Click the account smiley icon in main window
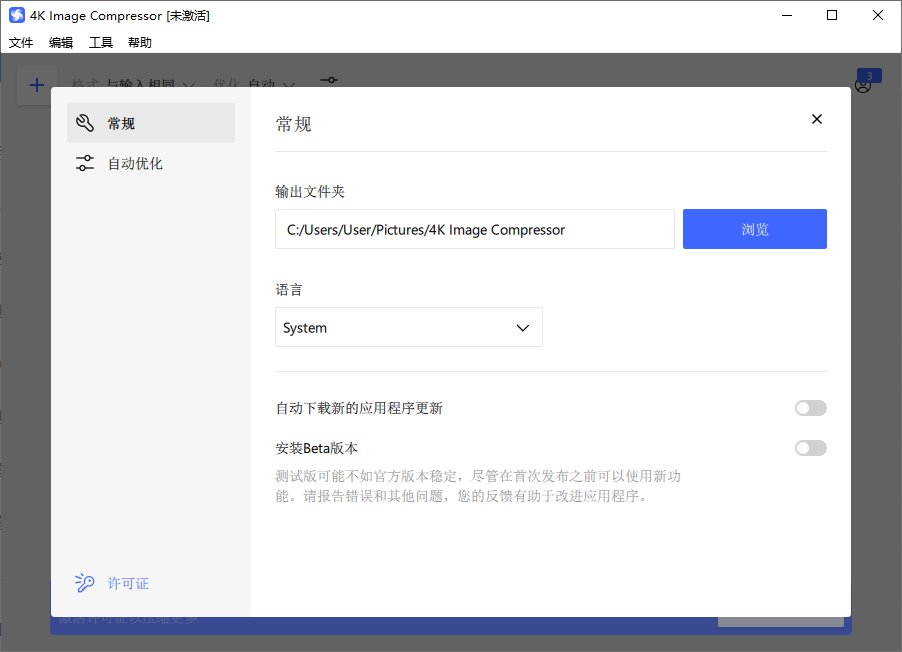Viewport: 902px width, 652px height. click(862, 86)
